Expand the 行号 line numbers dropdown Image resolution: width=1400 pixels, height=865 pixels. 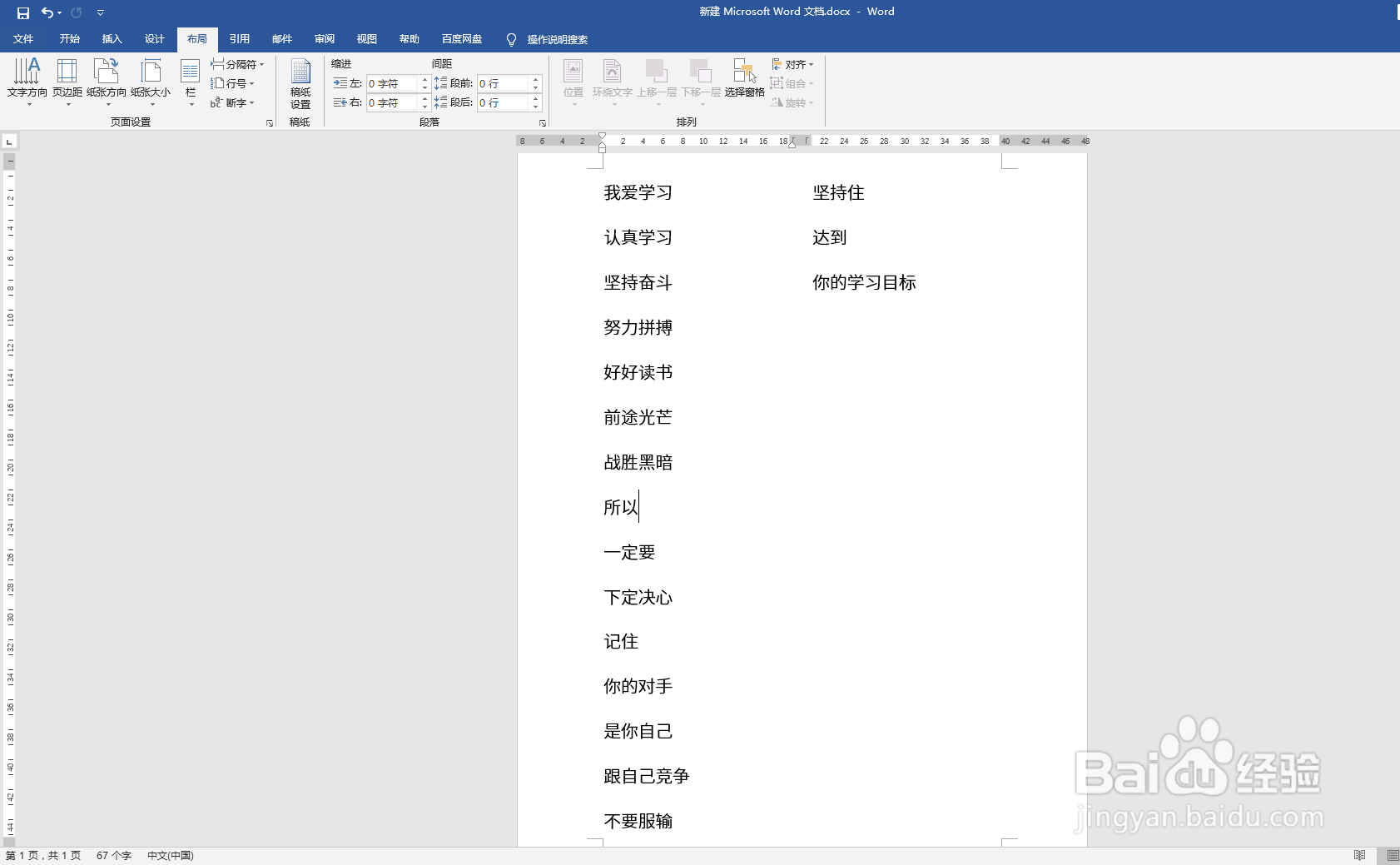[x=232, y=83]
